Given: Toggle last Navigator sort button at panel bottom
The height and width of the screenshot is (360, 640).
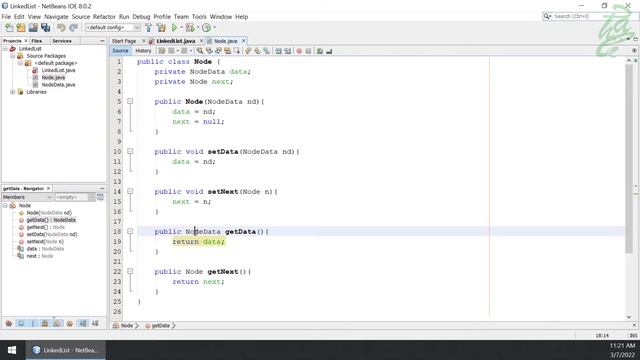Looking at the screenshot, I should [x=95, y=324].
